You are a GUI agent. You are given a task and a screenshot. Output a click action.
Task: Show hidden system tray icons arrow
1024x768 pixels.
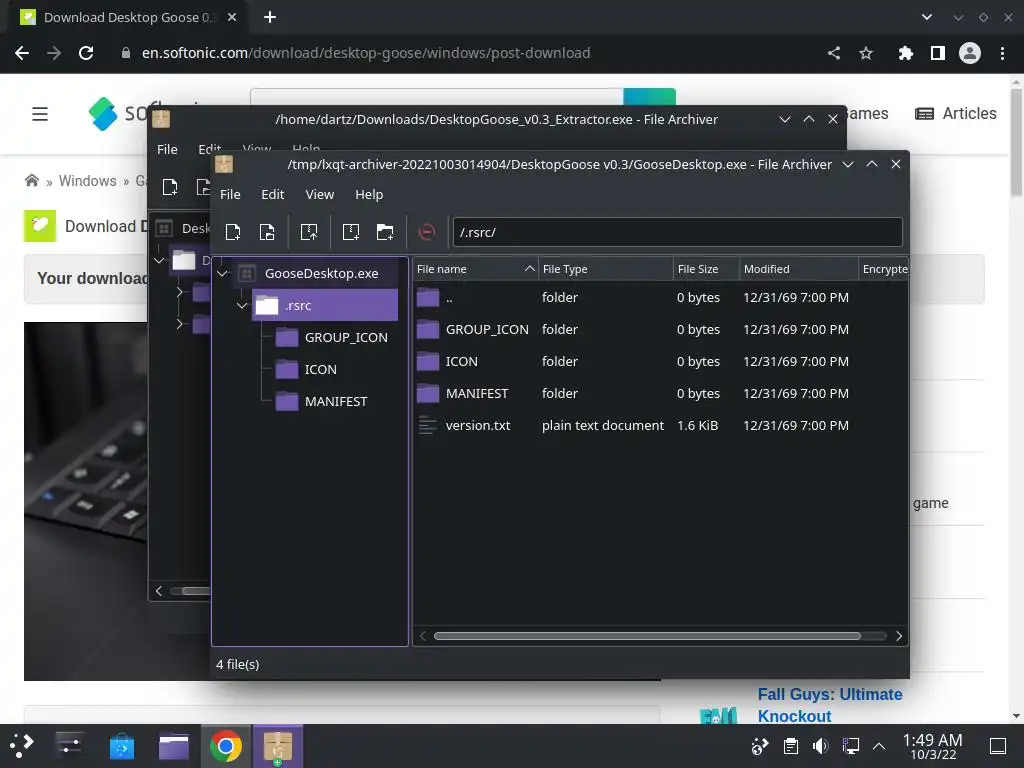879,746
